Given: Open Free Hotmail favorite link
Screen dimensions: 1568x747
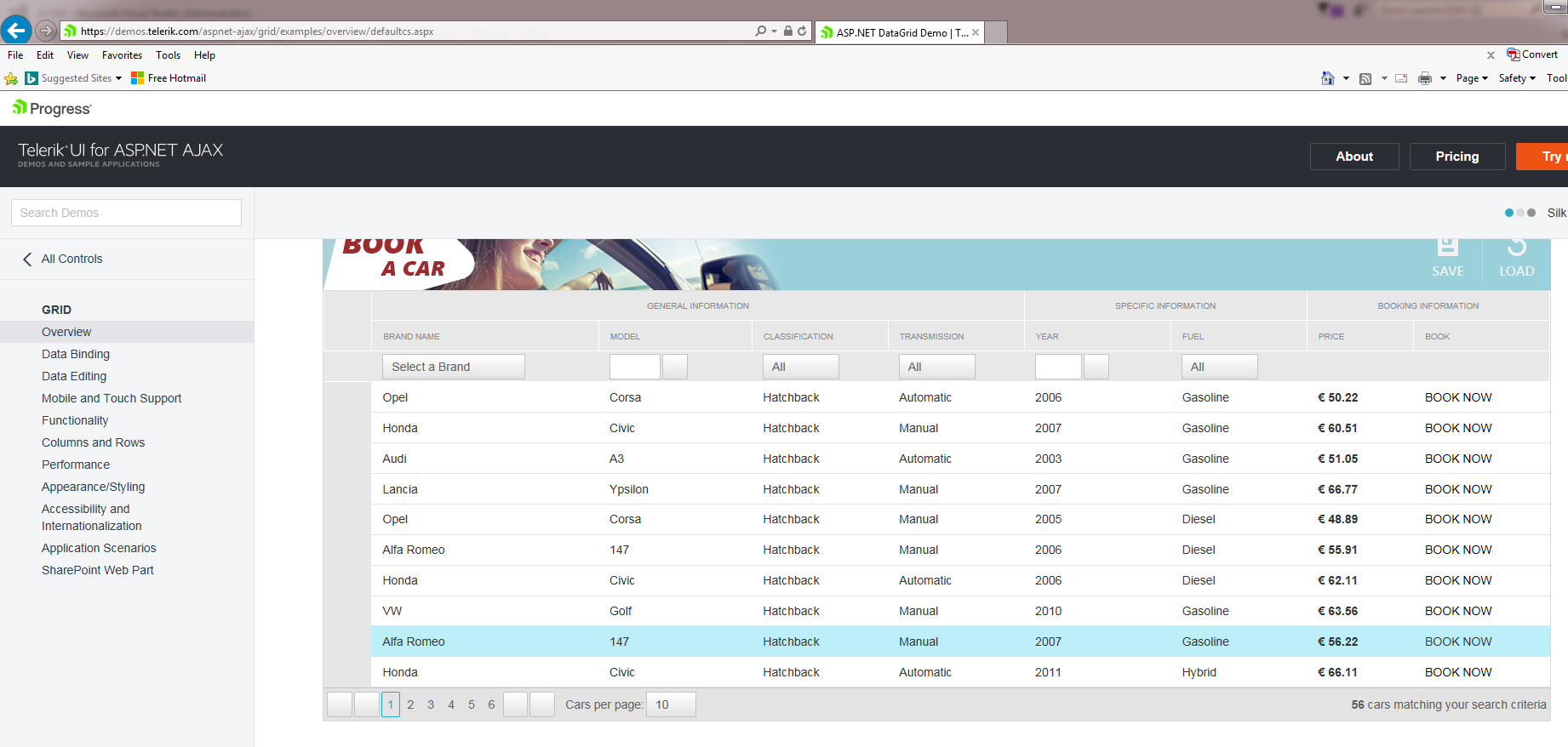Looking at the screenshot, I should coord(169,78).
